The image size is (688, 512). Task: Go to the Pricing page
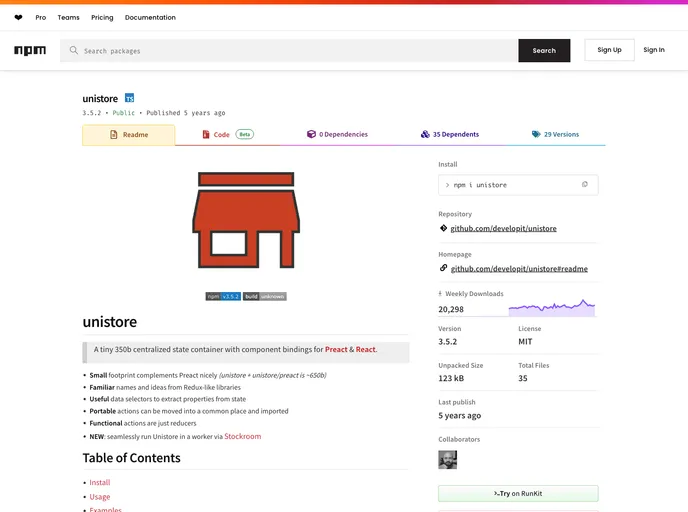tap(102, 18)
